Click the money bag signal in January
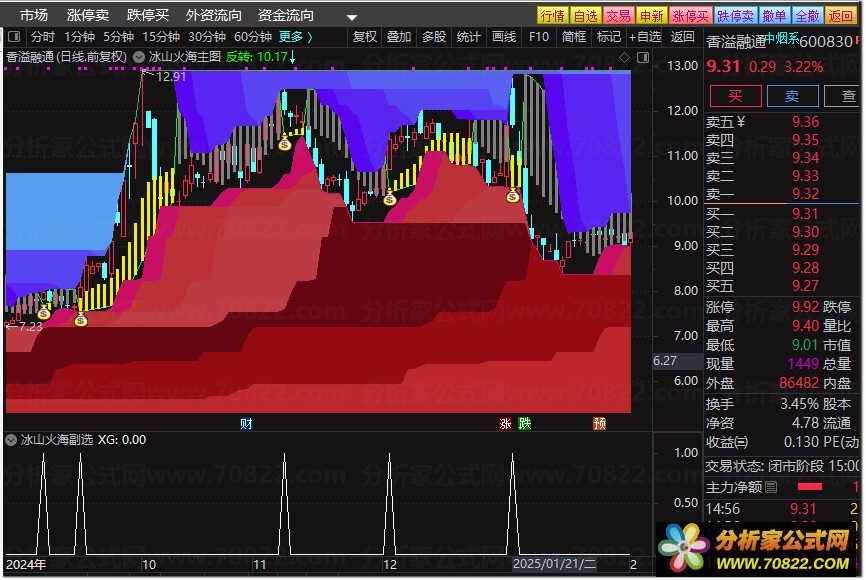866x580 pixels. [513, 195]
